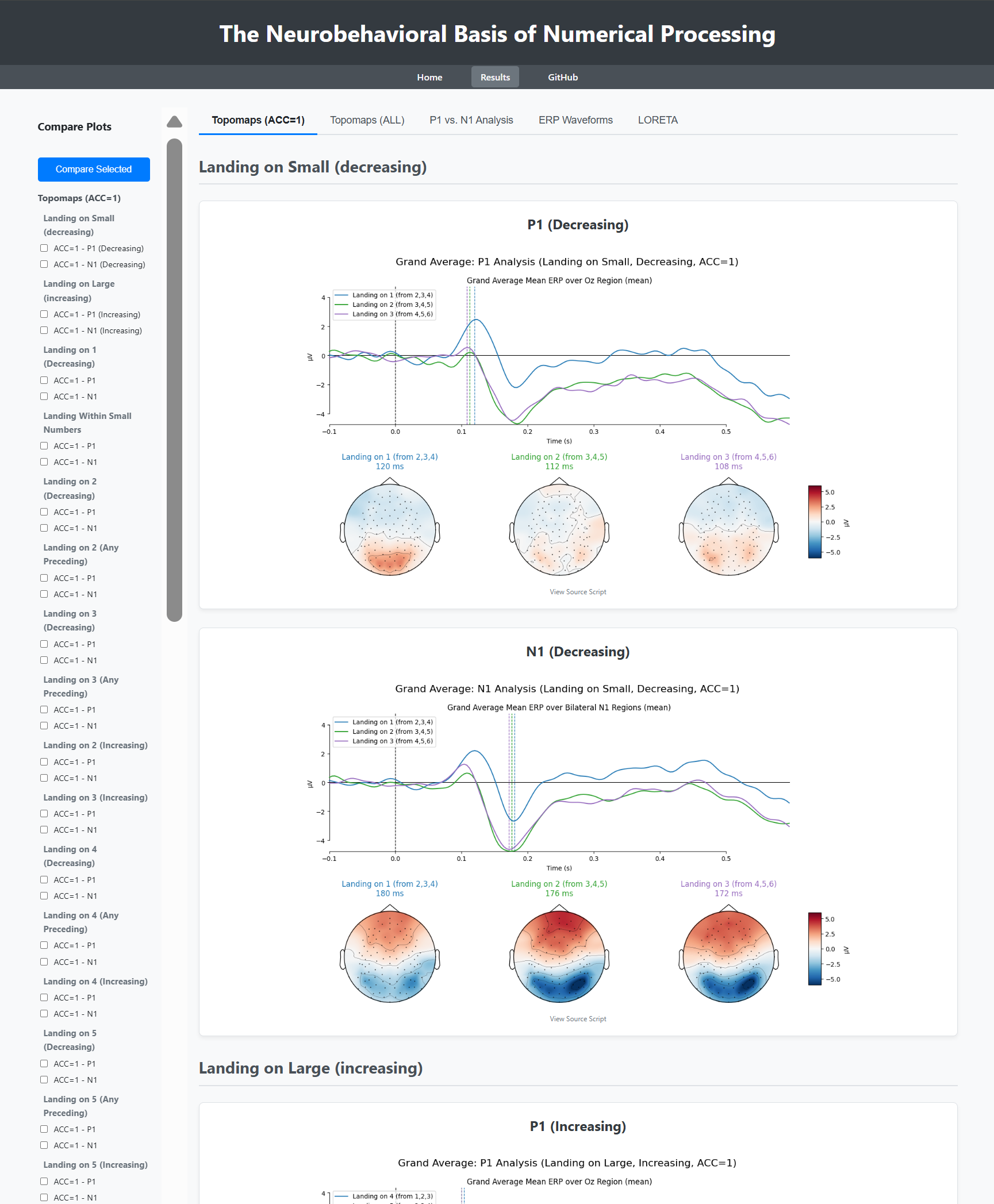Check ACC=1 - N1 under Landing on 3 (Increasing)

pyautogui.click(x=44, y=830)
